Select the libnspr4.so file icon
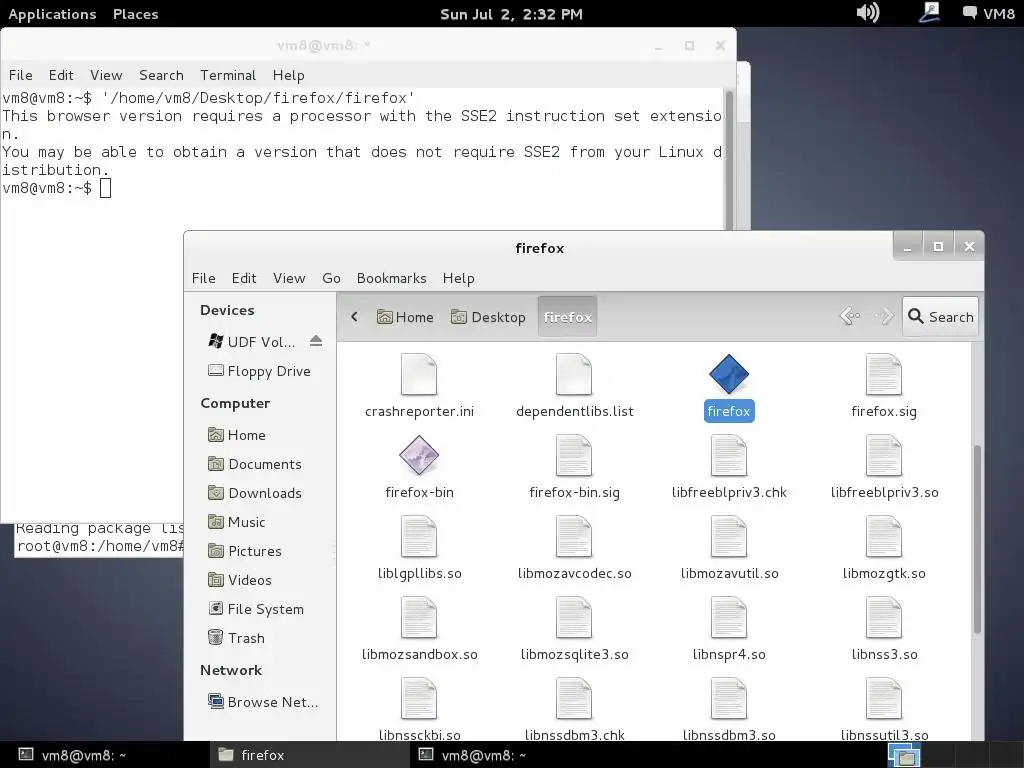1024x768 pixels. coord(729,617)
